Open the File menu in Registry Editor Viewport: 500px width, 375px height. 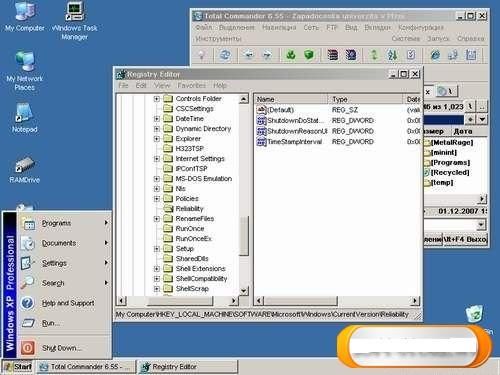123,86
